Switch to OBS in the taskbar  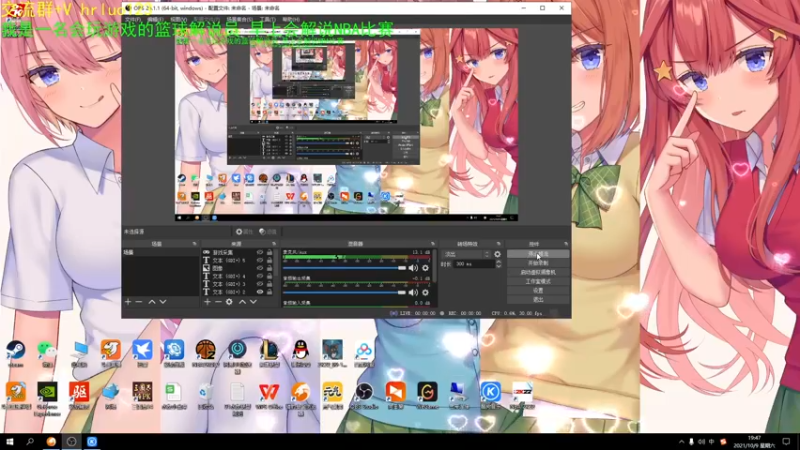click(71, 442)
